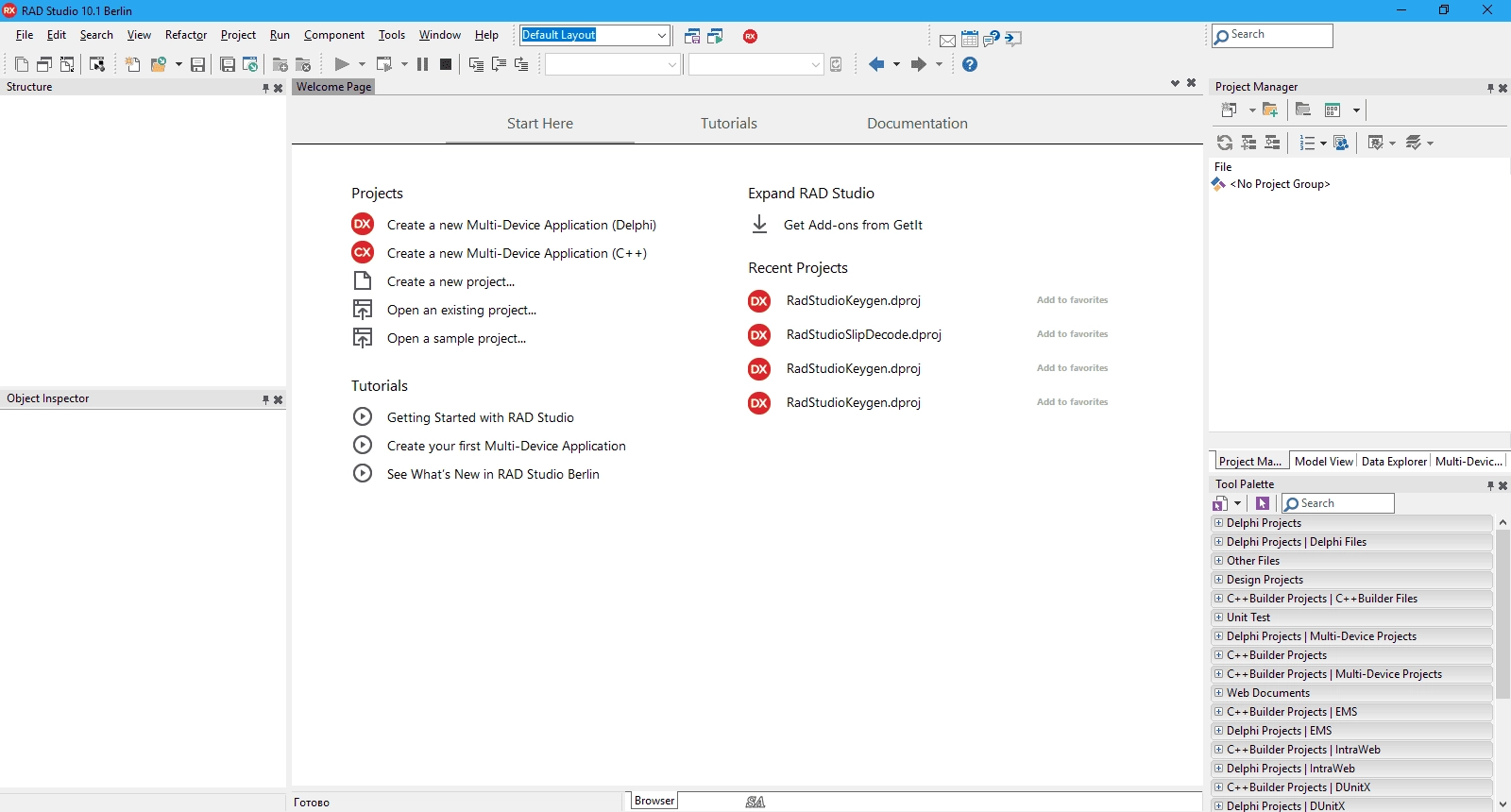Image resolution: width=1511 pixels, height=812 pixels.
Task: Open the Forward history dropdown arrow
Action: tap(939, 64)
